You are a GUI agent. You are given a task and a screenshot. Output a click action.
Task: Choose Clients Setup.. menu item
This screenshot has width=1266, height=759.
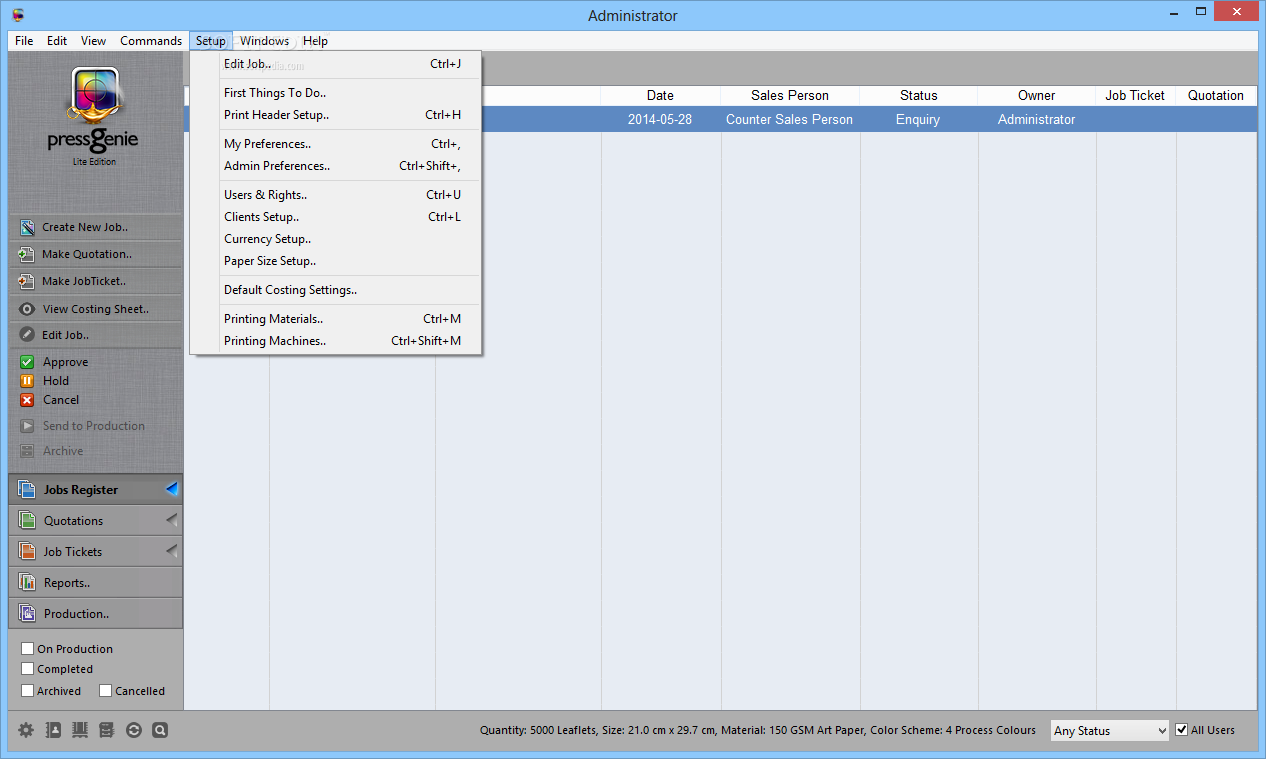click(x=336, y=217)
